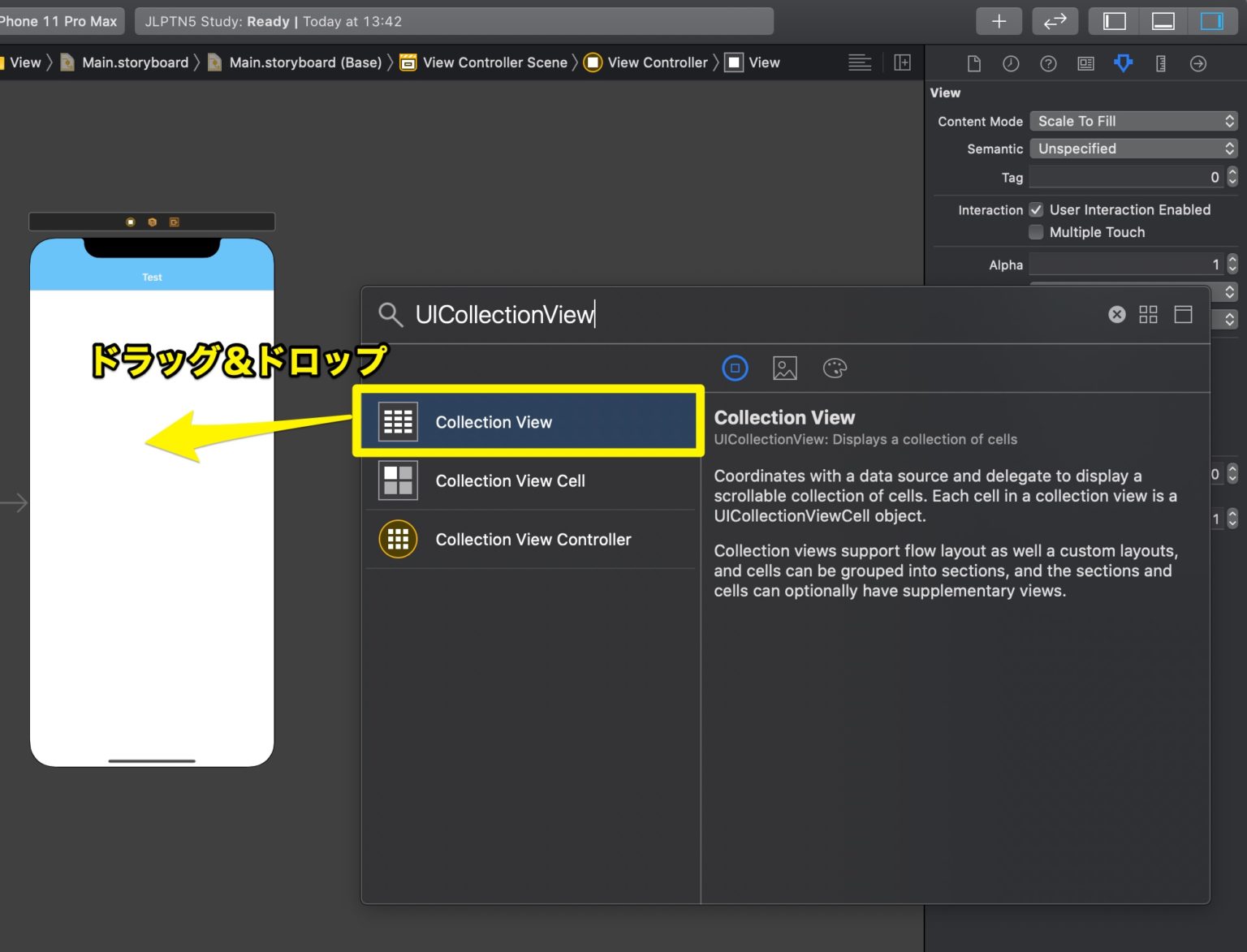Switch library to Media filter
This screenshot has width=1247, height=952.
pos(784,368)
